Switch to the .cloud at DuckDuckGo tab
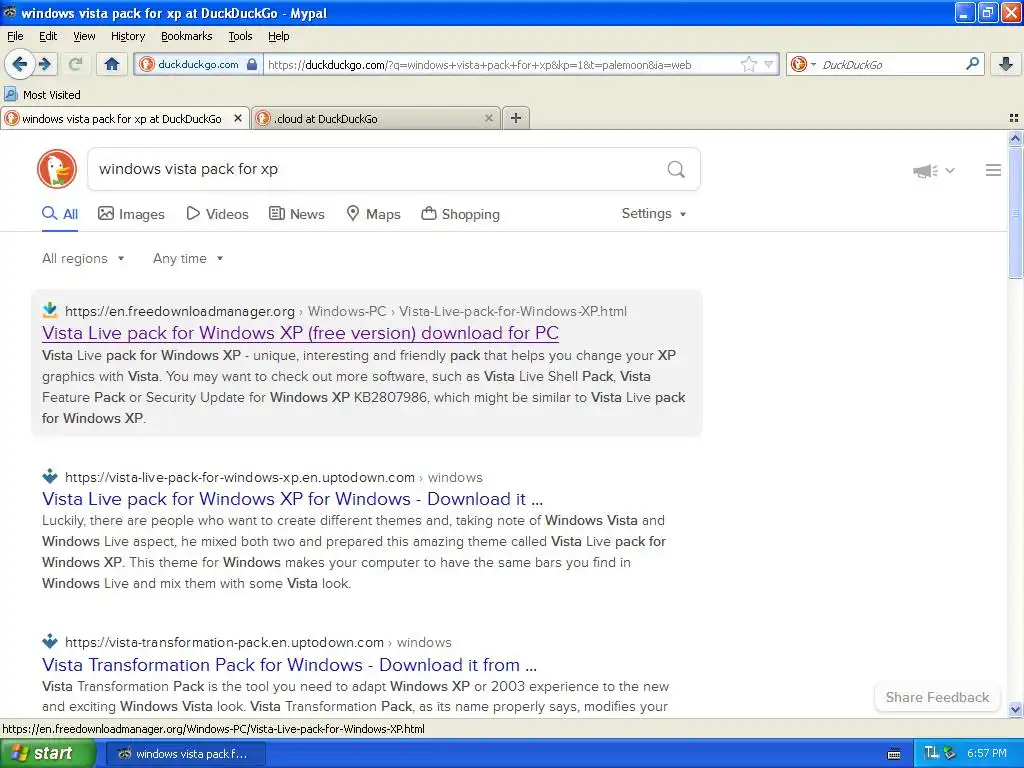Viewport: 1024px width, 768px height. (x=376, y=118)
